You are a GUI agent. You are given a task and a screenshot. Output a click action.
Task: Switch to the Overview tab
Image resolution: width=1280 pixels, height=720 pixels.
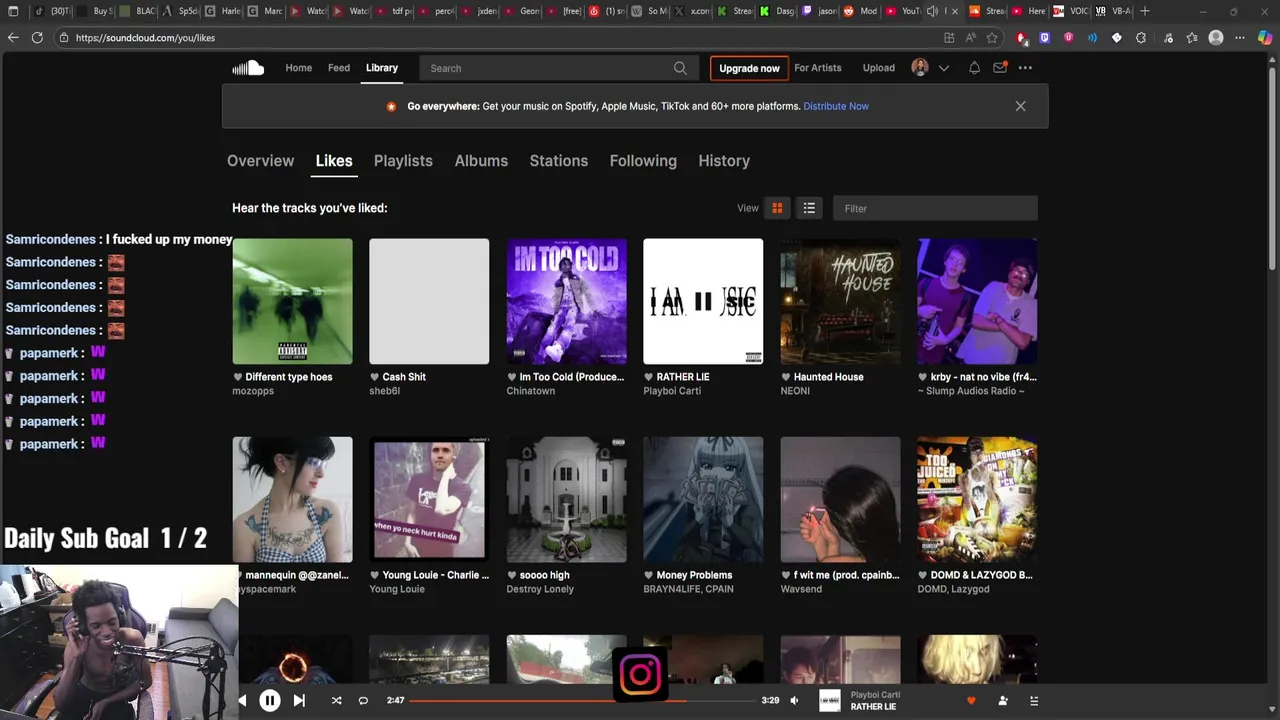click(x=260, y=161)
